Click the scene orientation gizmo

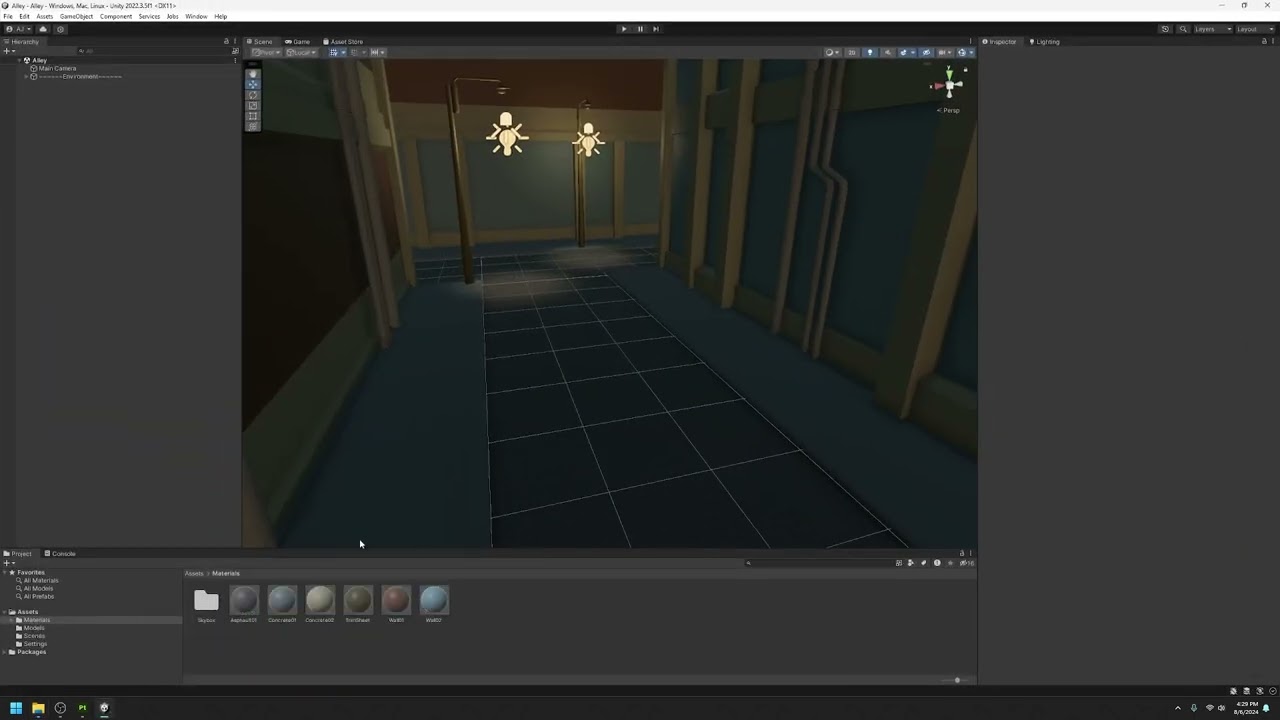pyautogui.click(x=949, y=84)
